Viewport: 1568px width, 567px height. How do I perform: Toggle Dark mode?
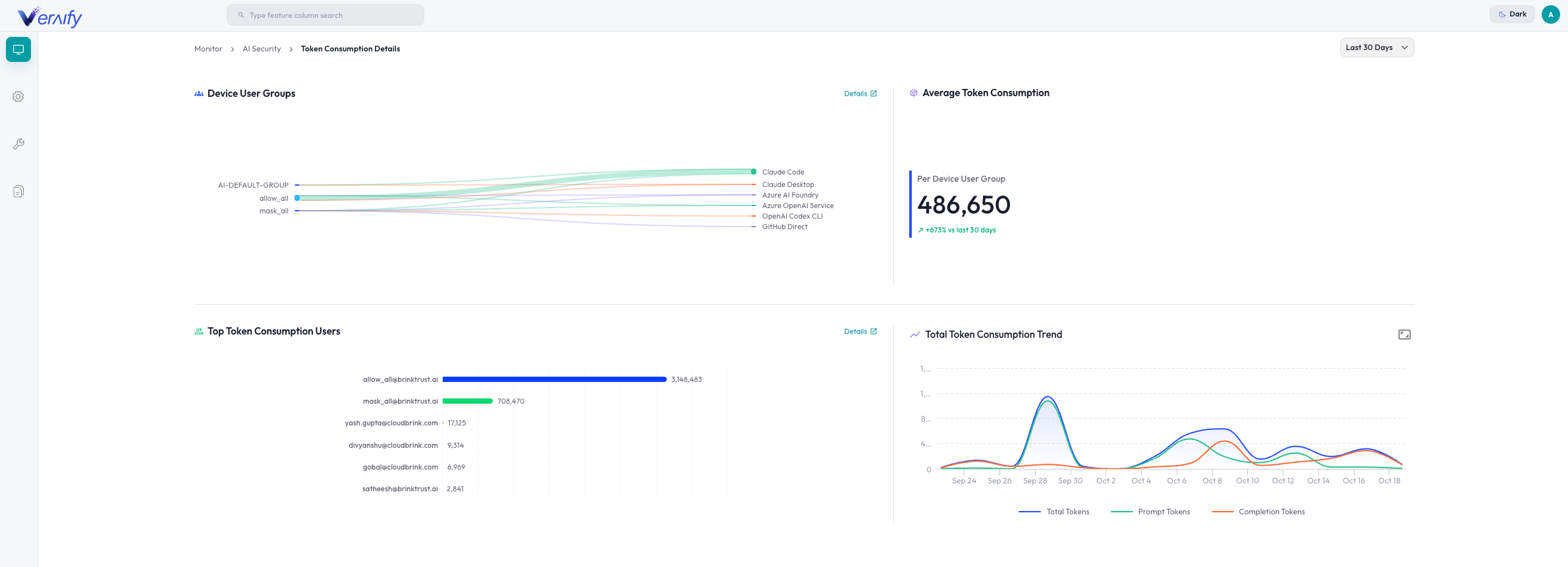(1513, 14)
